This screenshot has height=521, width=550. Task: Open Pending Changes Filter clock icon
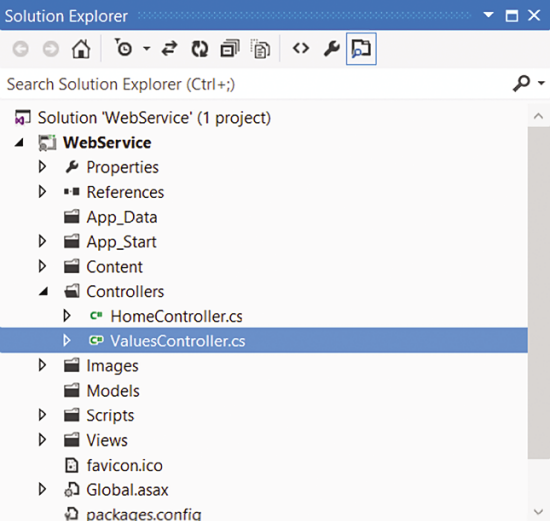(x=123, y=48)
